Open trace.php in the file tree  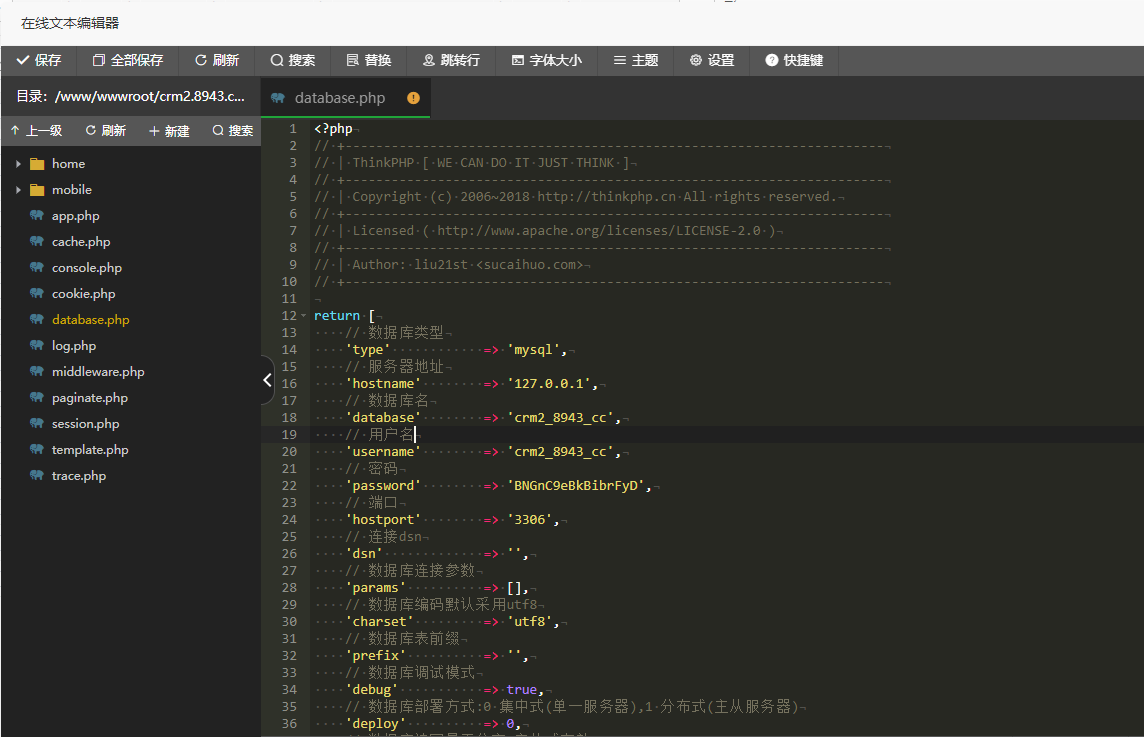point(79,476)
